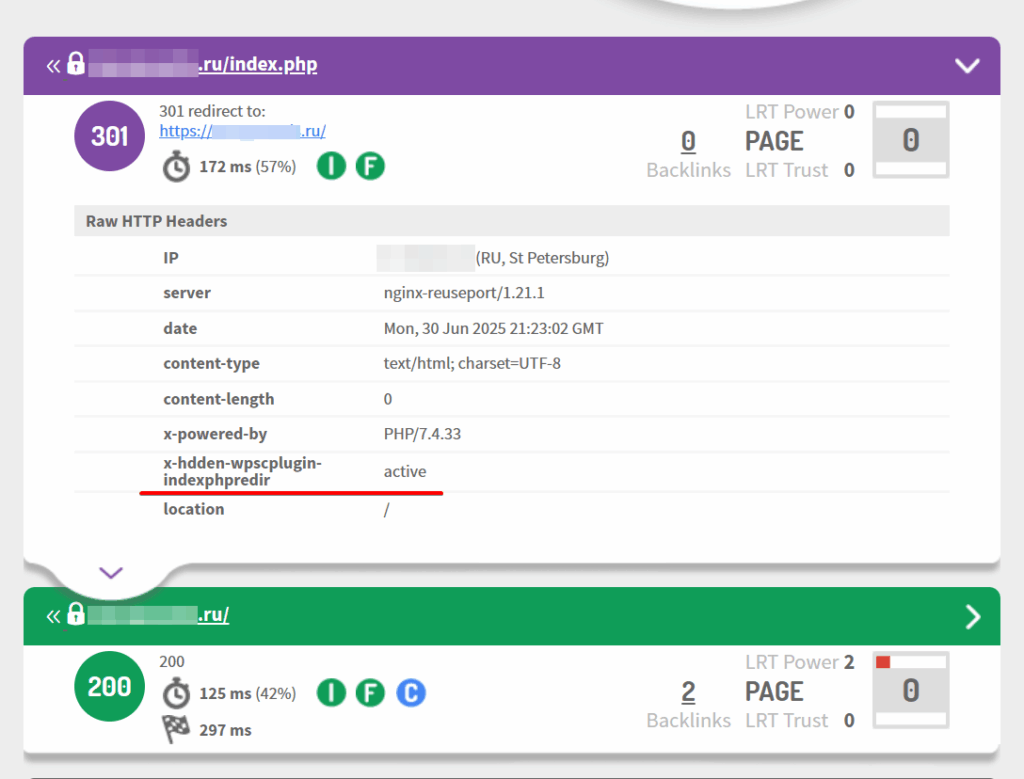This screenshot has height=779, width=1024.
Task: Click the (RU, St Petersburg) IP location text
Action: (x=542, y=258)
